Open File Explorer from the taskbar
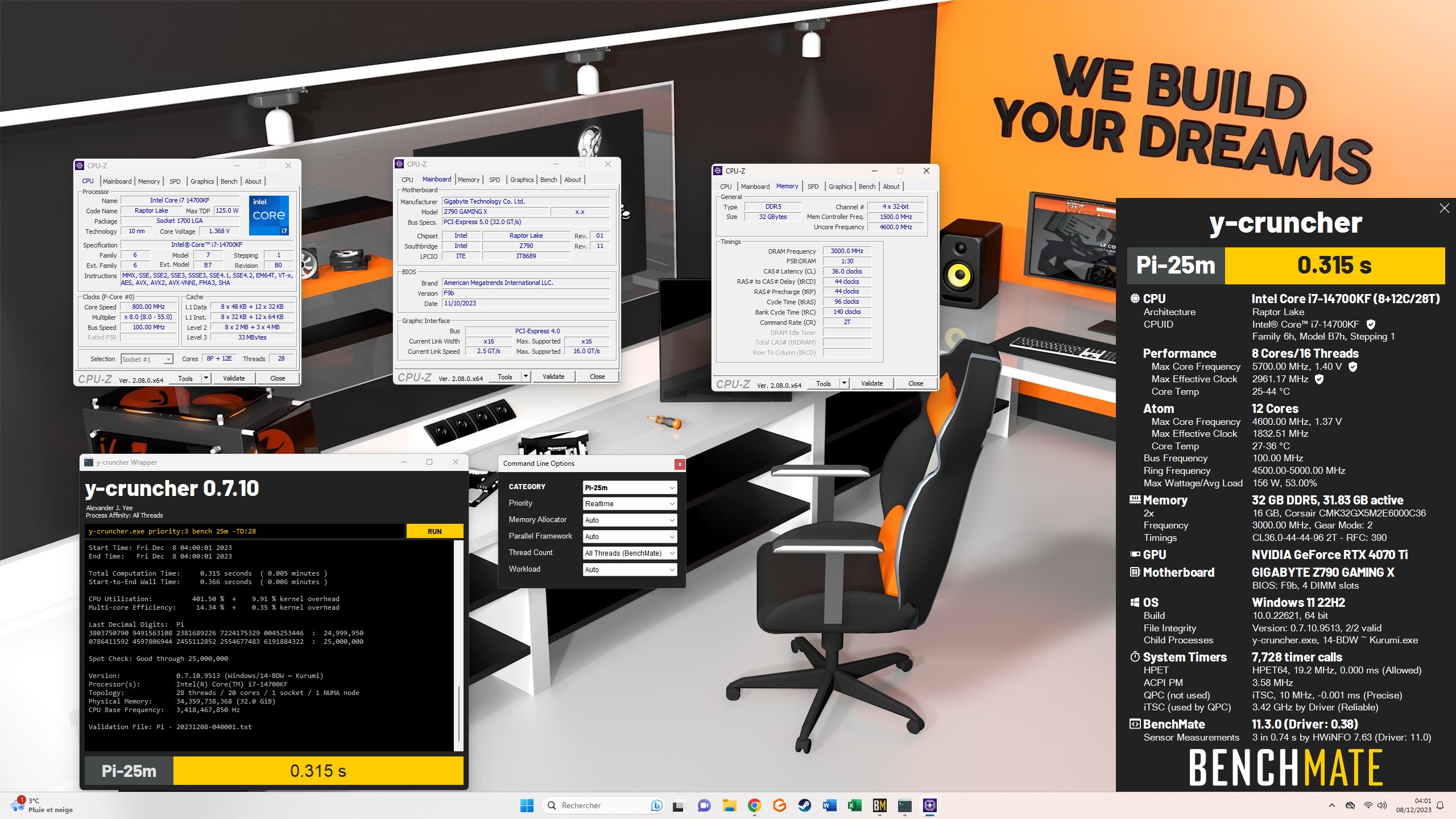This screenshot has width=1456, height=819. (x=729, y=805)
